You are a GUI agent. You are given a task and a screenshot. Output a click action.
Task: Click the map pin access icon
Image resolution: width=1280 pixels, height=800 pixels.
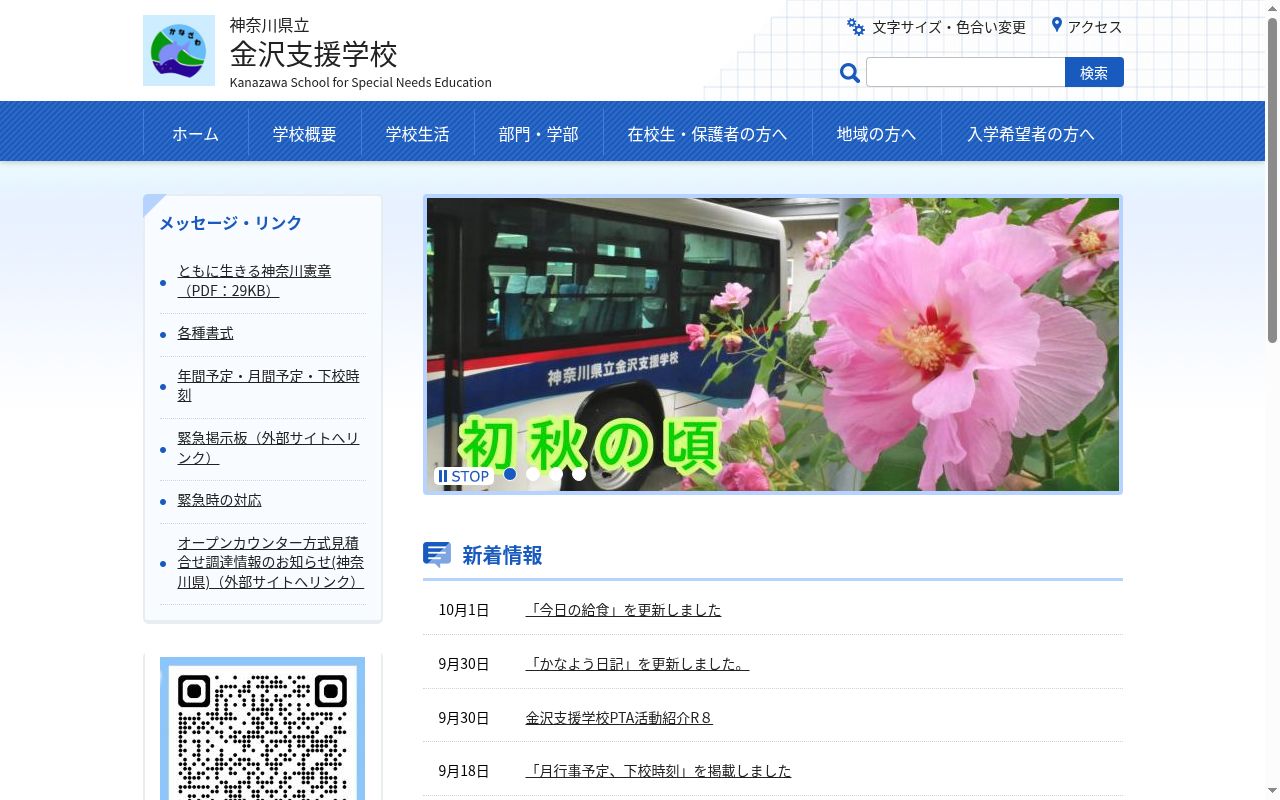[1056, 26]
